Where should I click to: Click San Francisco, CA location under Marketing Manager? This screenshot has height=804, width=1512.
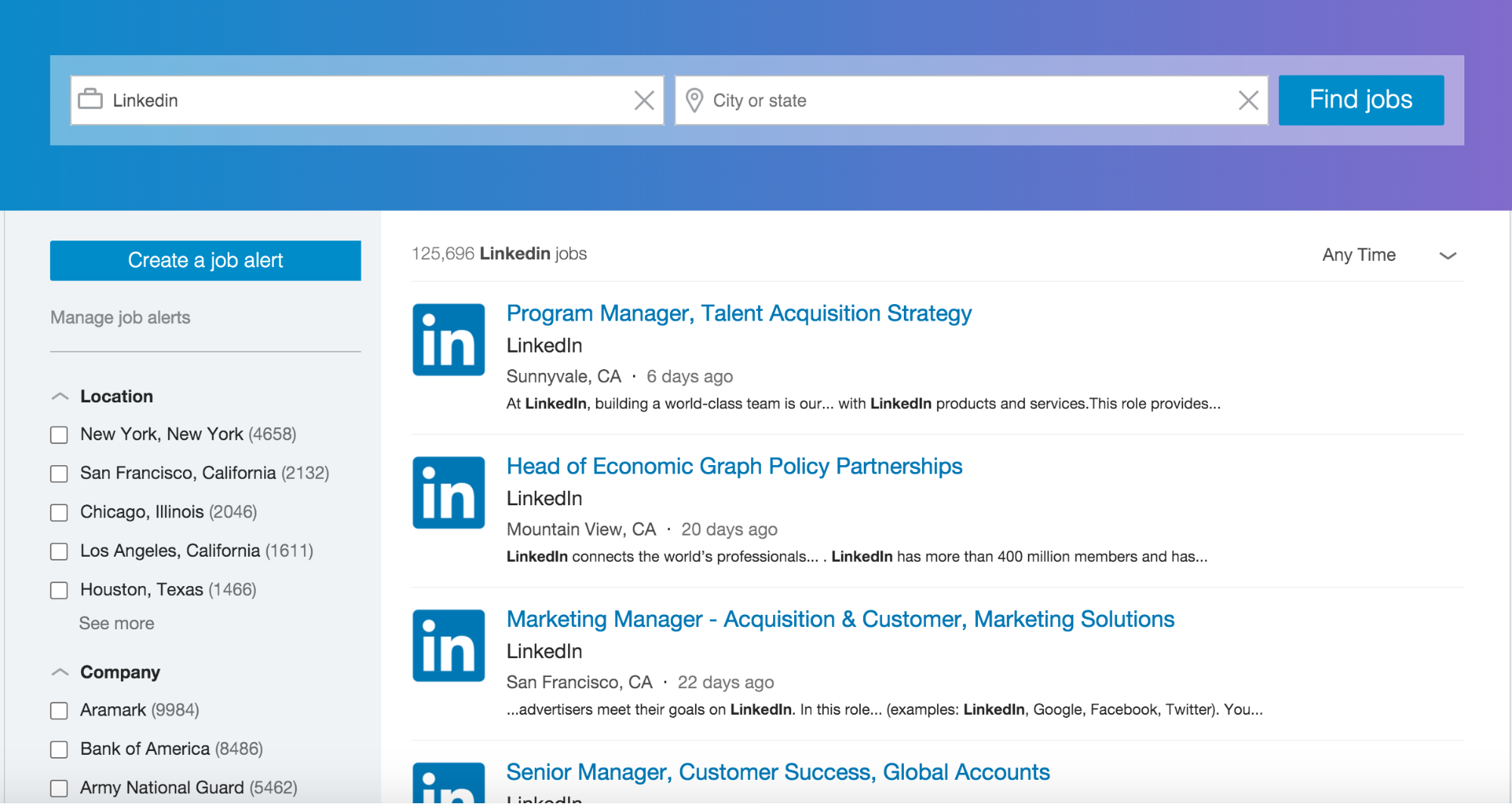pos(579,682)
